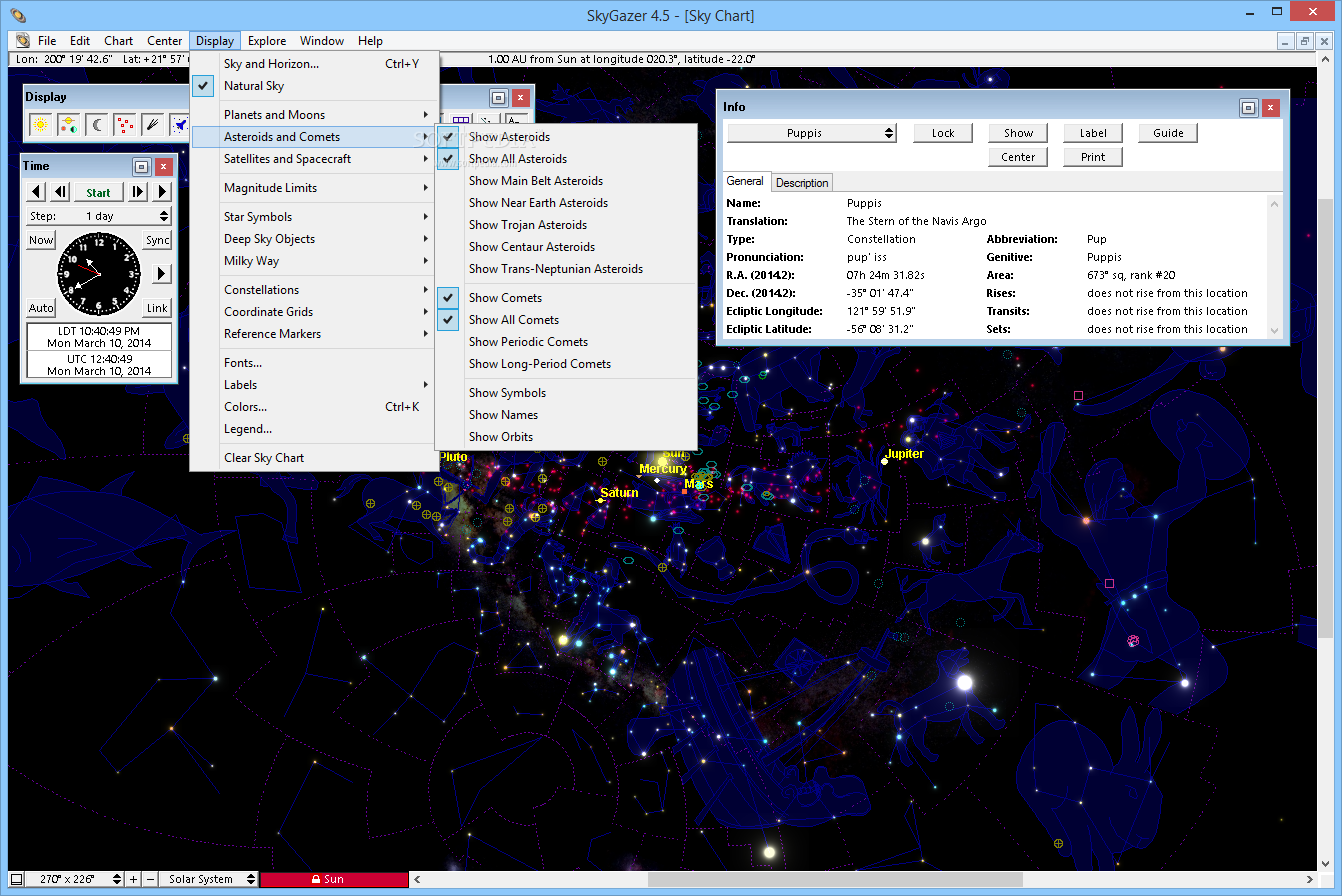Switch to the Description tab
Viewport: 1342px width, 896px height.
click(x=802, y=183)
